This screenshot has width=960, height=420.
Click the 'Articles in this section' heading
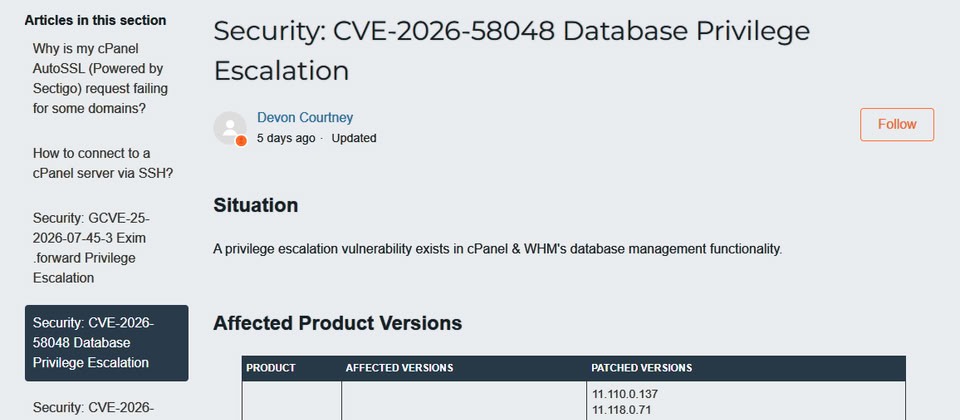point(95,20)
